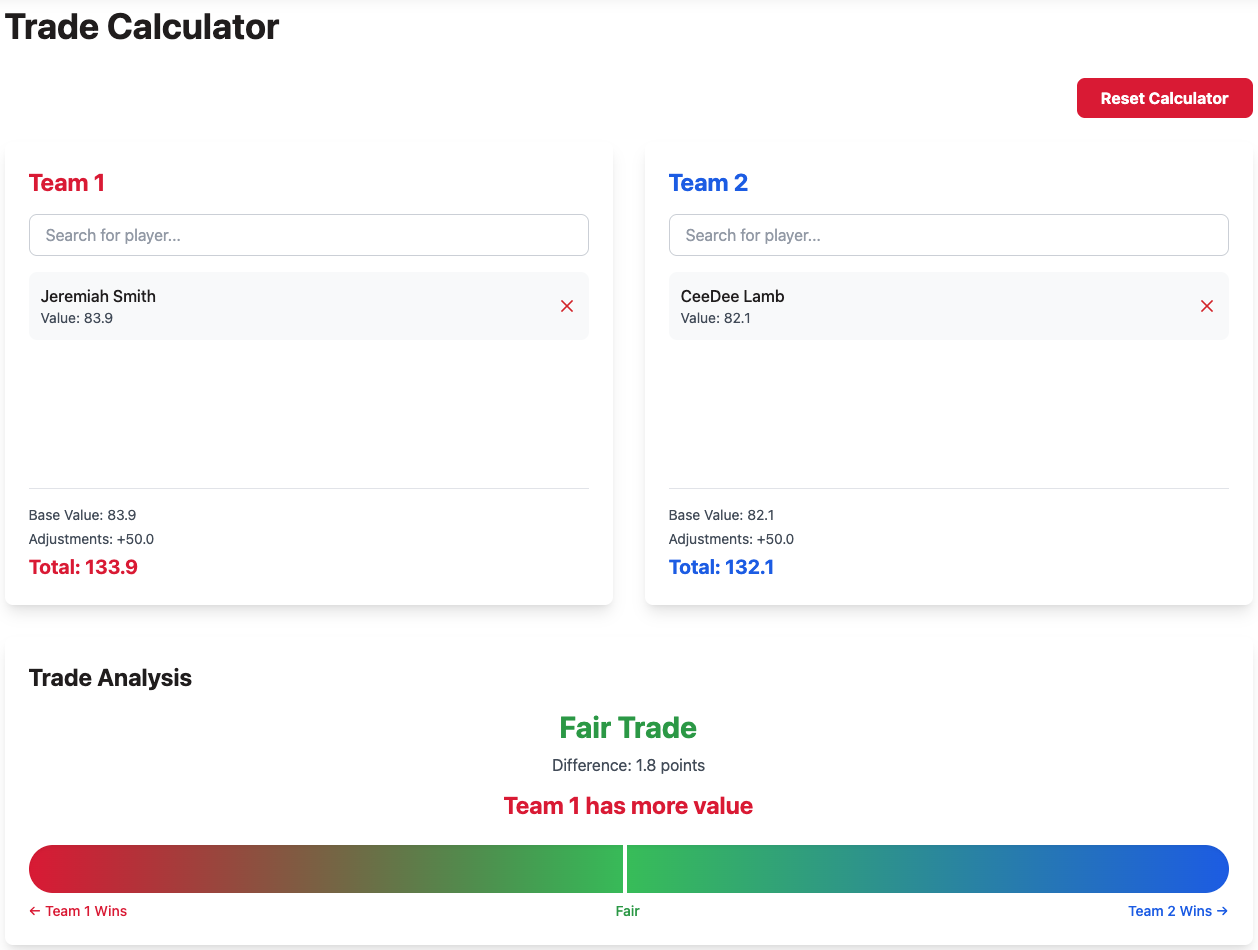Click the 'Fair Trade' result text
The image size is (1258, 950).
[628, 727]
